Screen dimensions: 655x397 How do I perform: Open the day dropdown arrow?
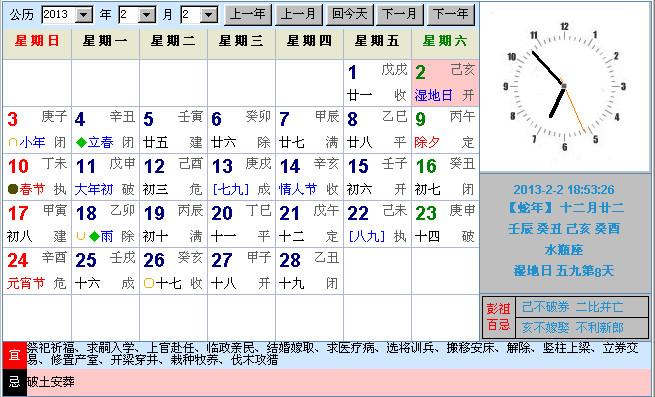click(x=208, y=15)
